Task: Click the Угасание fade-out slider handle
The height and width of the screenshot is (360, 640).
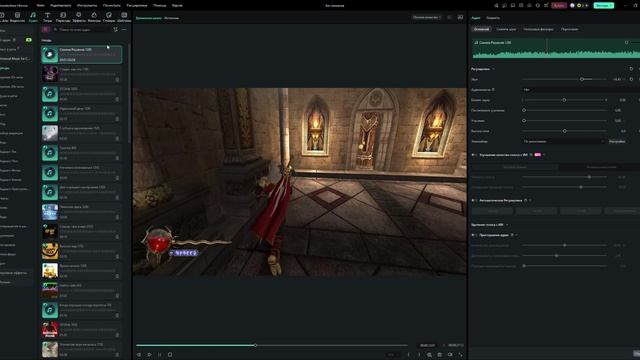Action: (524, 121)
